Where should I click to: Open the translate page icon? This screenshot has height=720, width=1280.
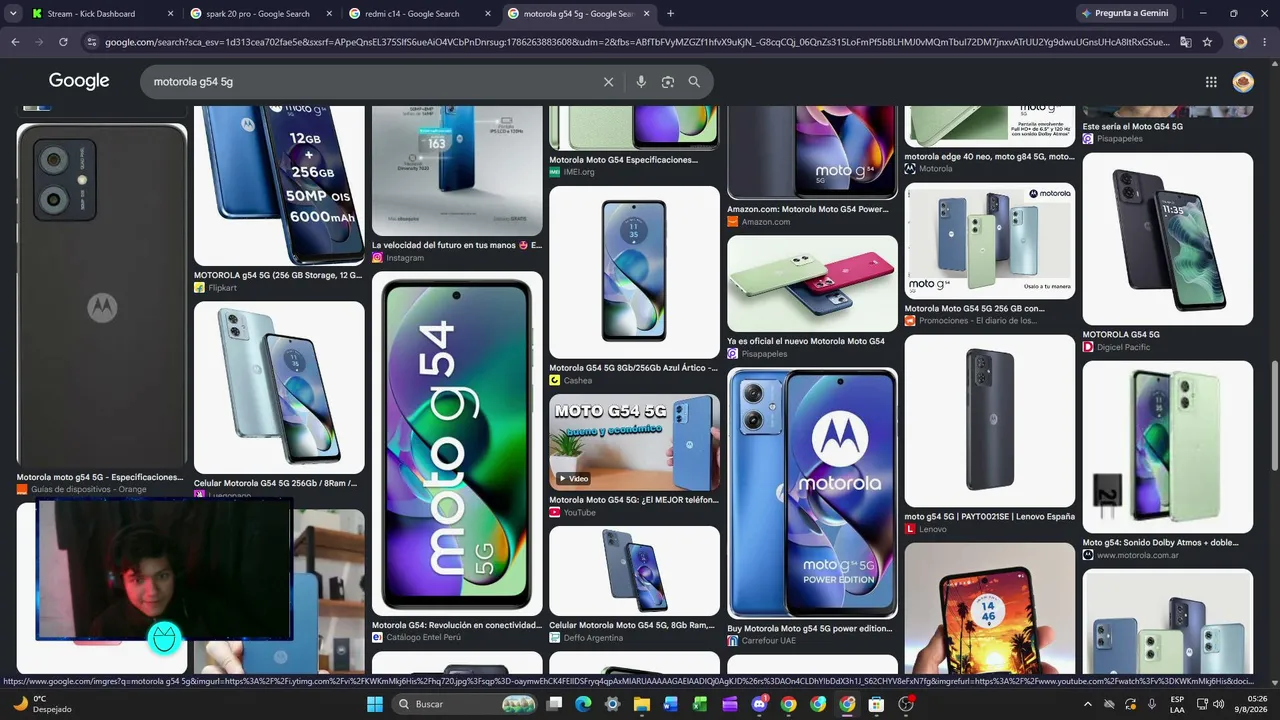point(1186,42)
